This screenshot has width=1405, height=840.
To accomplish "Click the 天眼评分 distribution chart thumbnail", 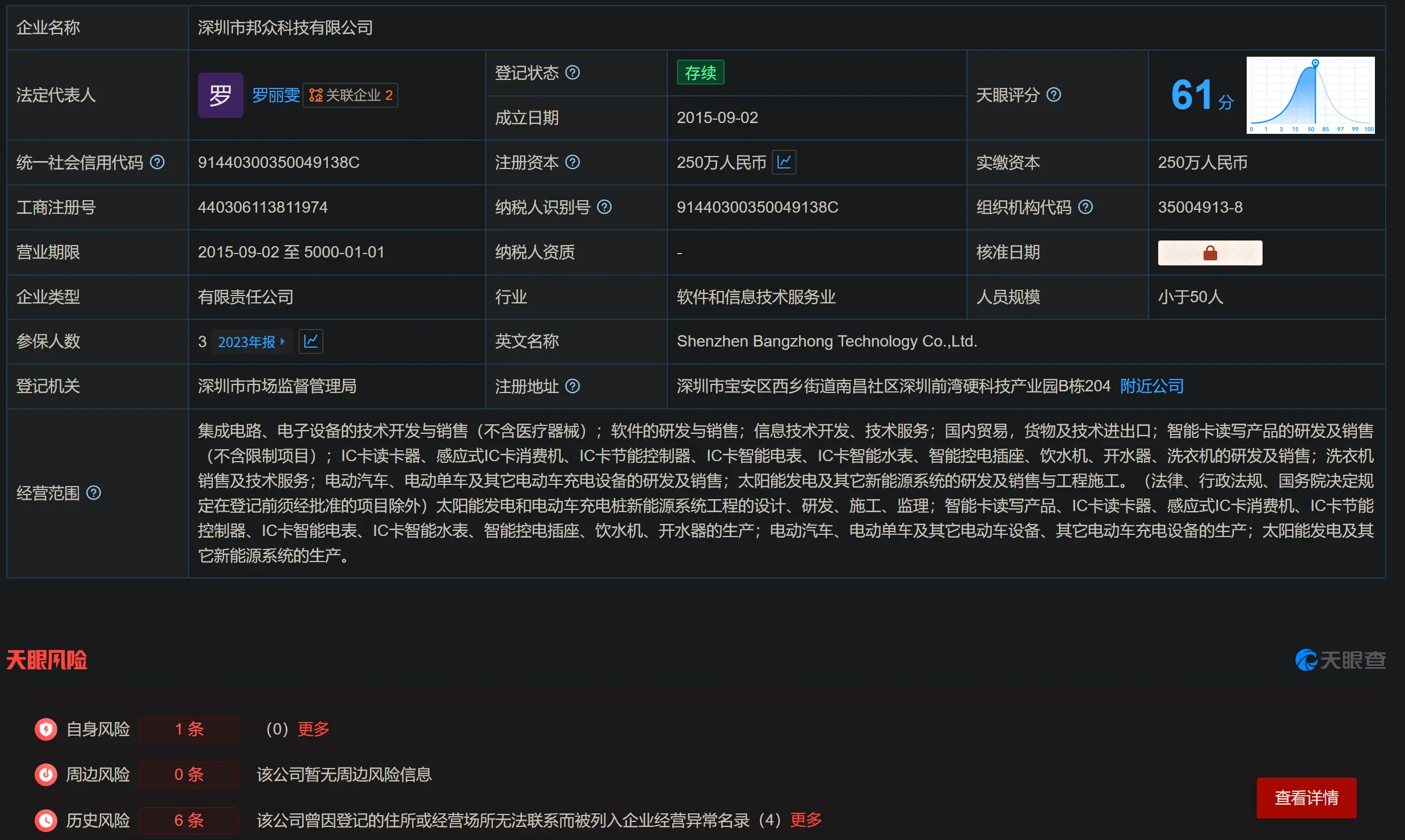I will pyautogui.click(x=1310, y=95).
